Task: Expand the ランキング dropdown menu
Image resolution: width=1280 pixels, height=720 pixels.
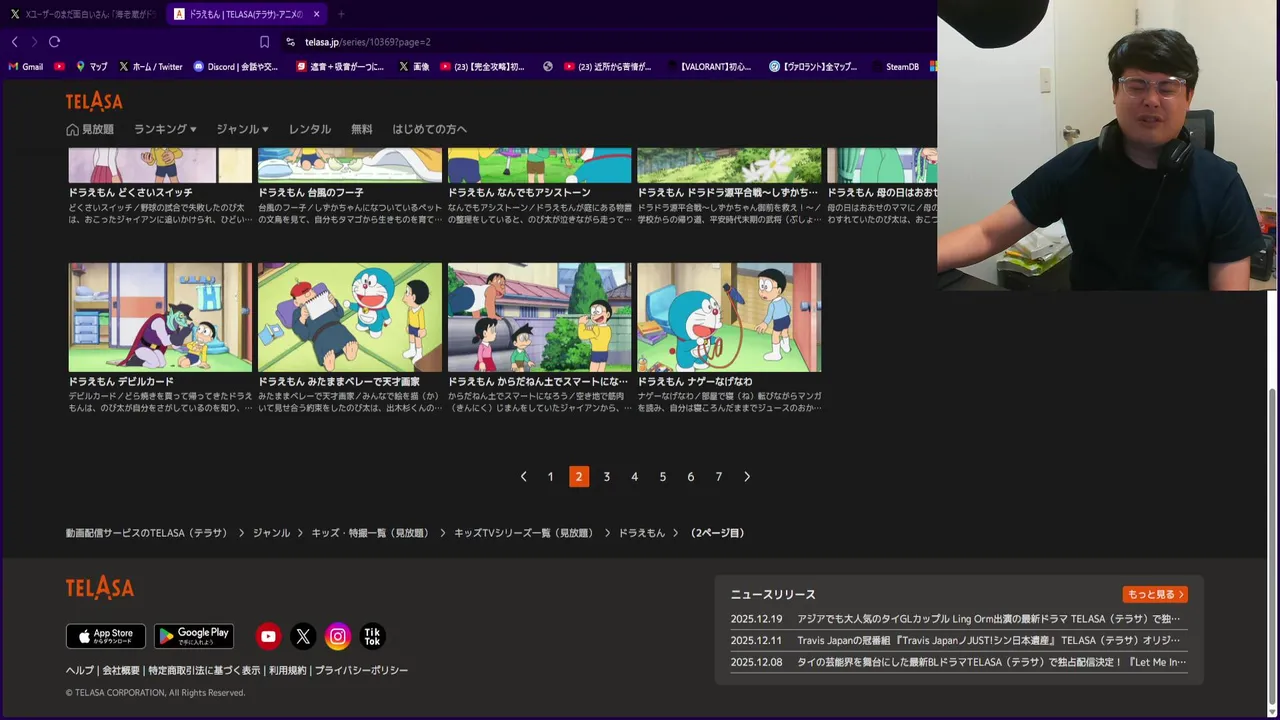Action: (165, 129)
